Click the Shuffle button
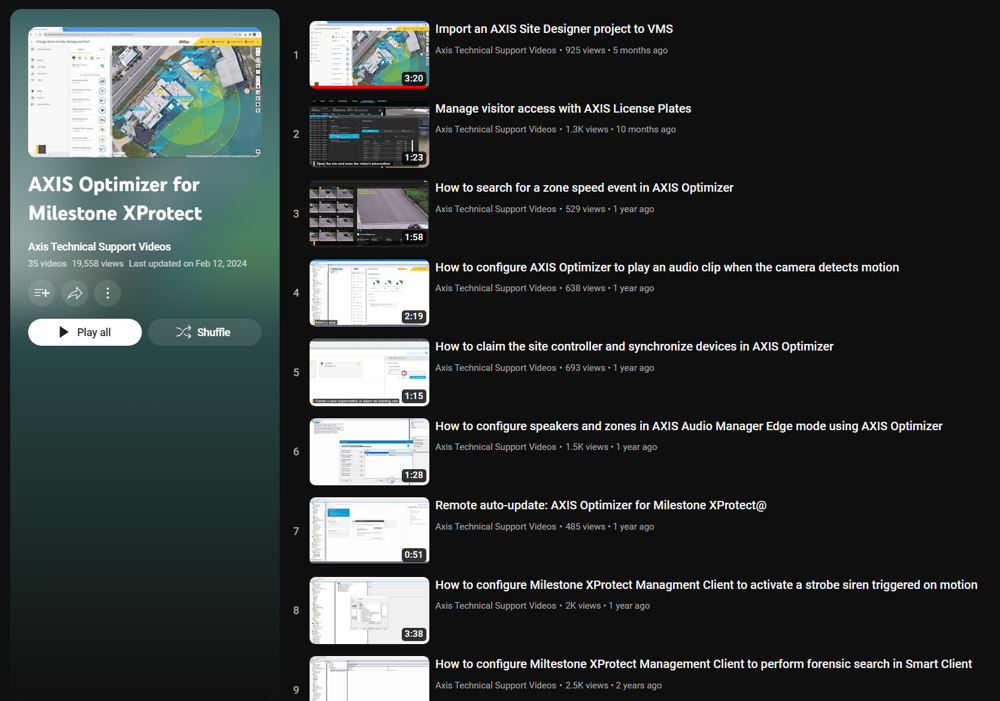Image resolution: width=1000 pixels, height=701 pixels. (204, 332)
